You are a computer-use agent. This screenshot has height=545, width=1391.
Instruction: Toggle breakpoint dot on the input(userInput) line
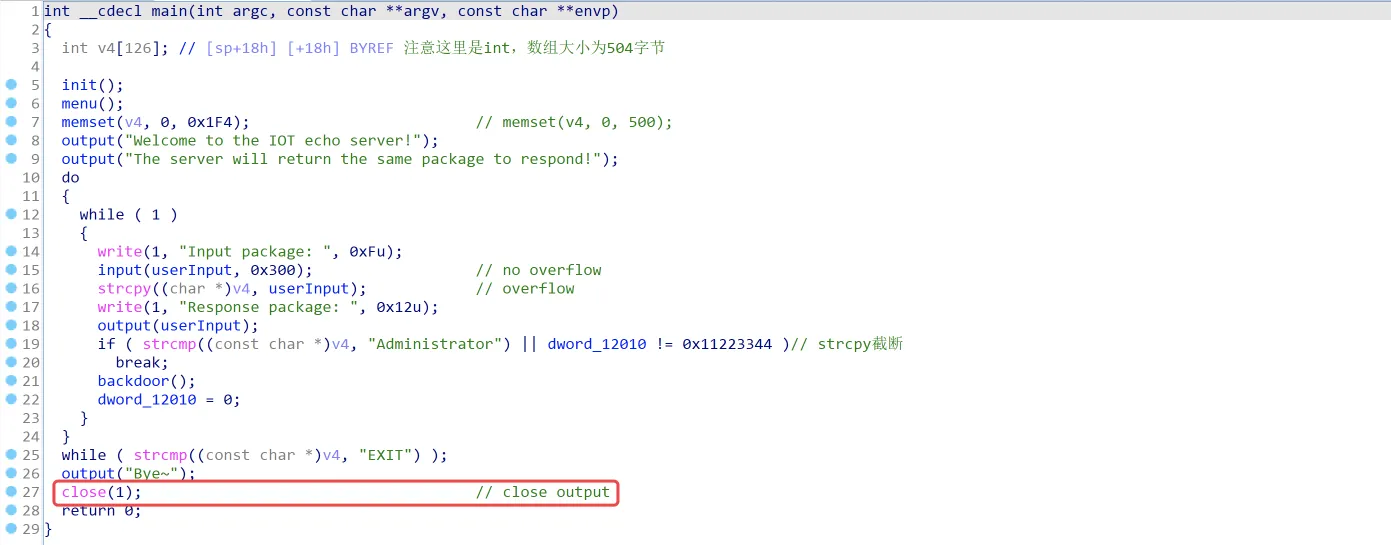click(x=12, y=270)
